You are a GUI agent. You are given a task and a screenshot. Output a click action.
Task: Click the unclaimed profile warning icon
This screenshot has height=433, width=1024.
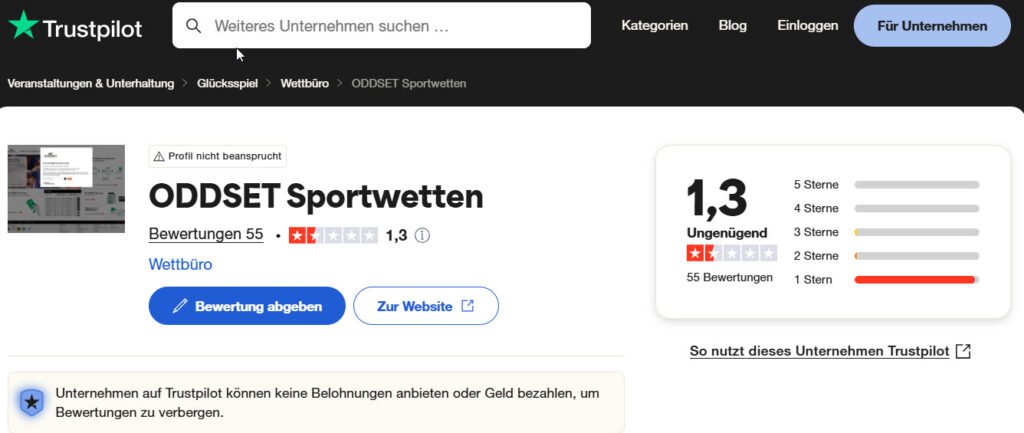158,156
